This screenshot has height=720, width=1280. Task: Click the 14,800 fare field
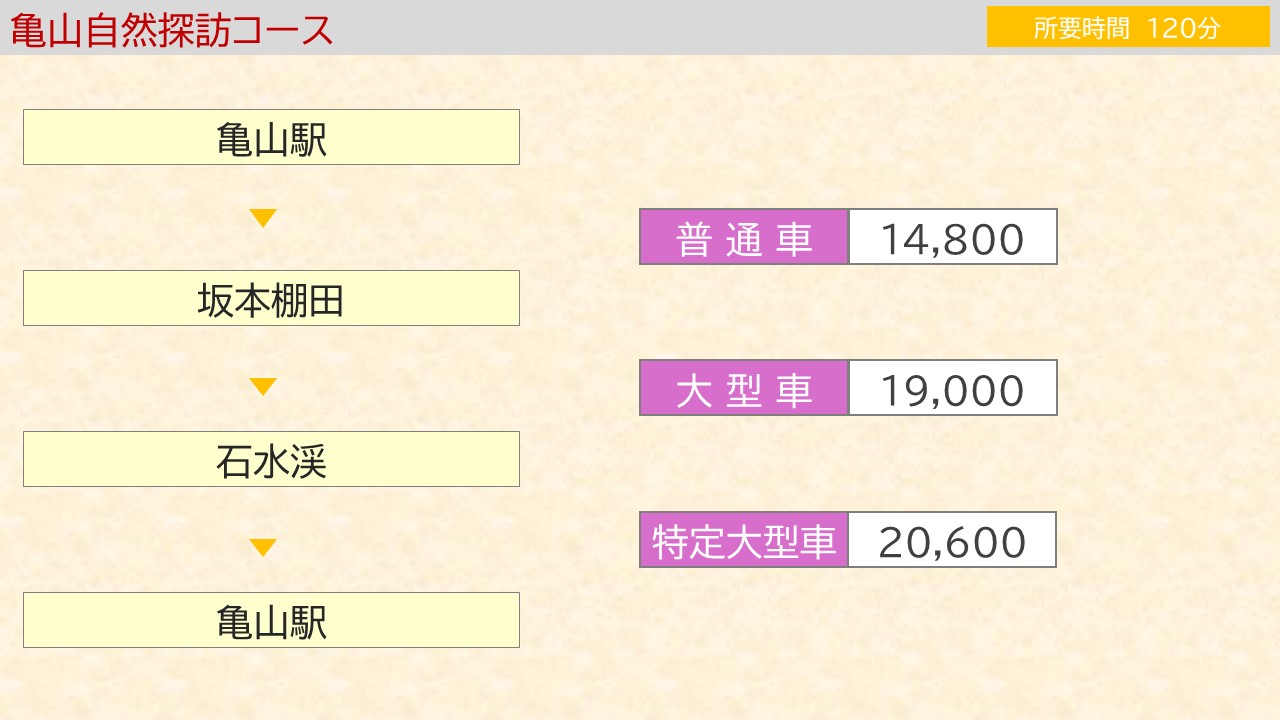[953, 237]
